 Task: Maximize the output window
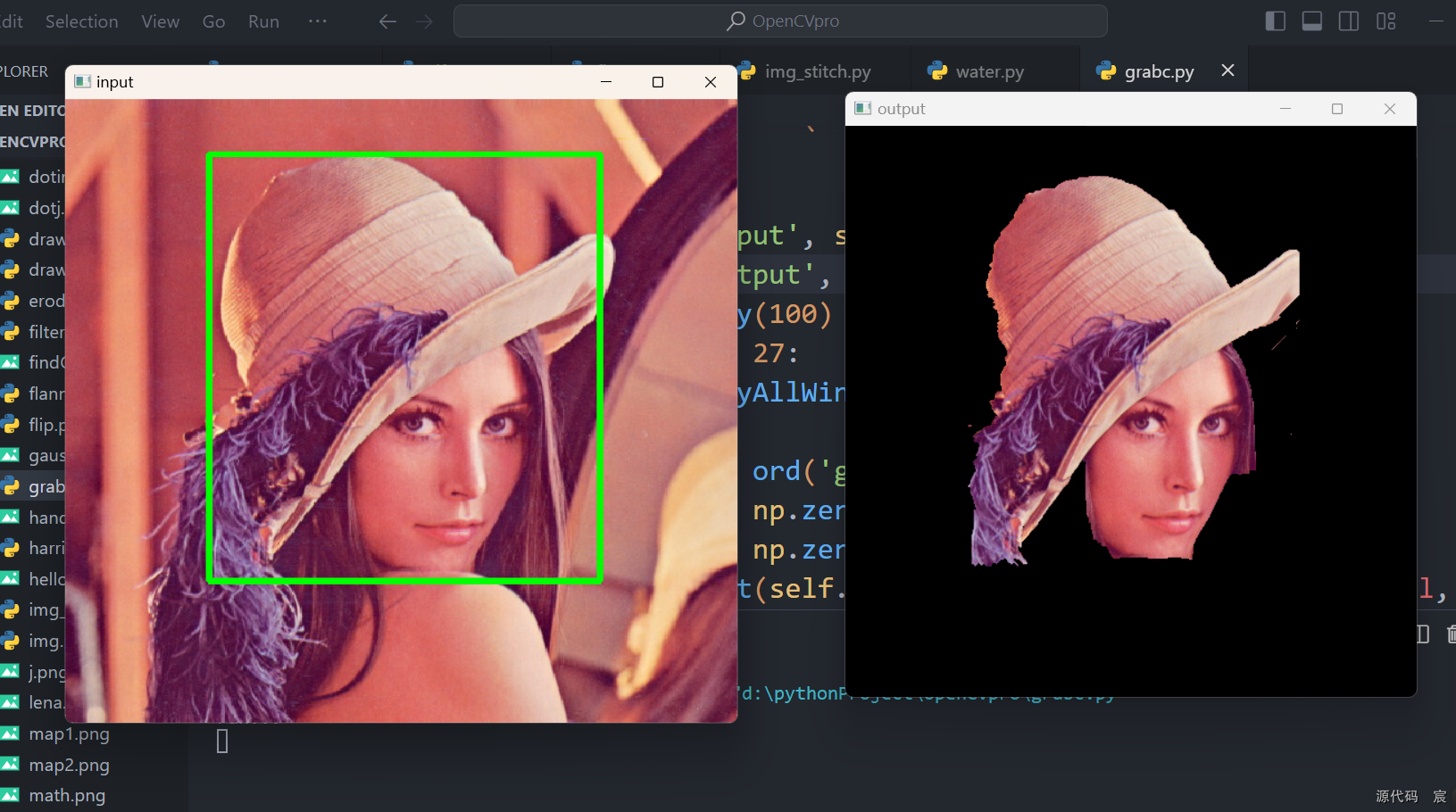pyautogui.click(x=1337, y=109)
